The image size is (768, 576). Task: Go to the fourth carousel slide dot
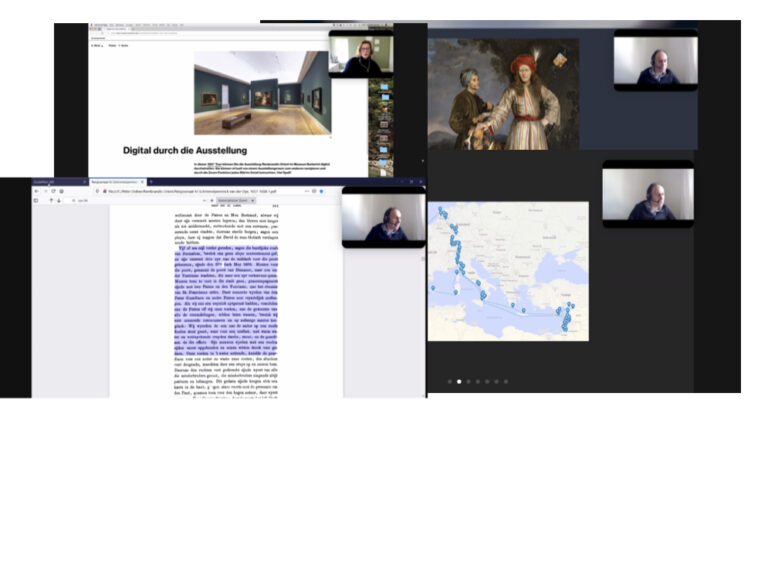point(478,382)
